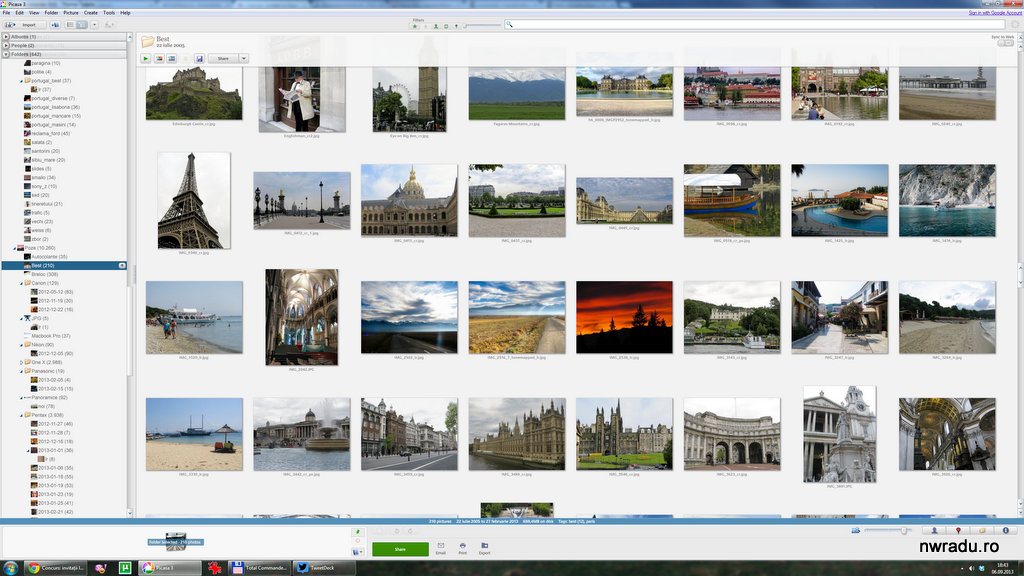Viewport: 1024px width, 576px height.
Task: Open the Share dropdown arrow
Action: coord(244,58)
